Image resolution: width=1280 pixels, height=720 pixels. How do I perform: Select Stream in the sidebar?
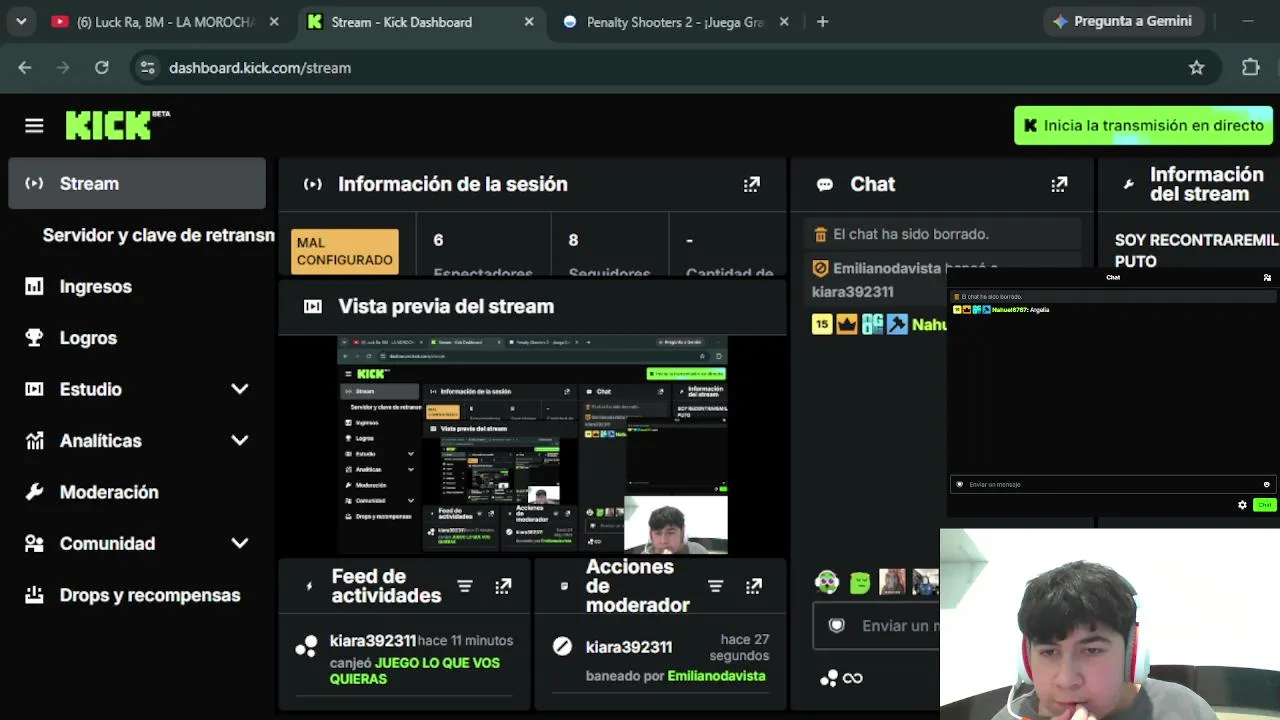[x=137, y=184]
